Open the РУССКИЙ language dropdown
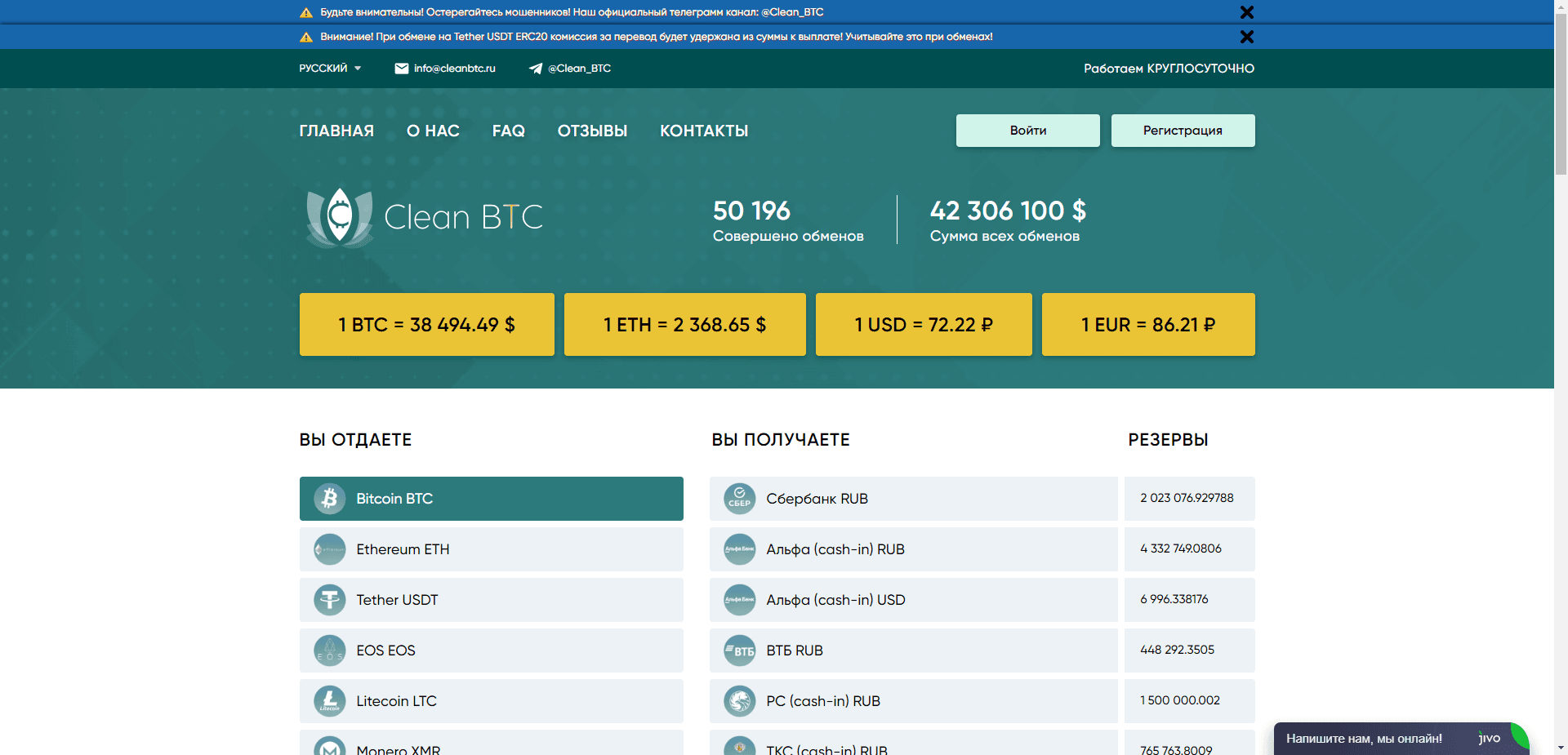 pyautogui.click(x=330, y=69)
